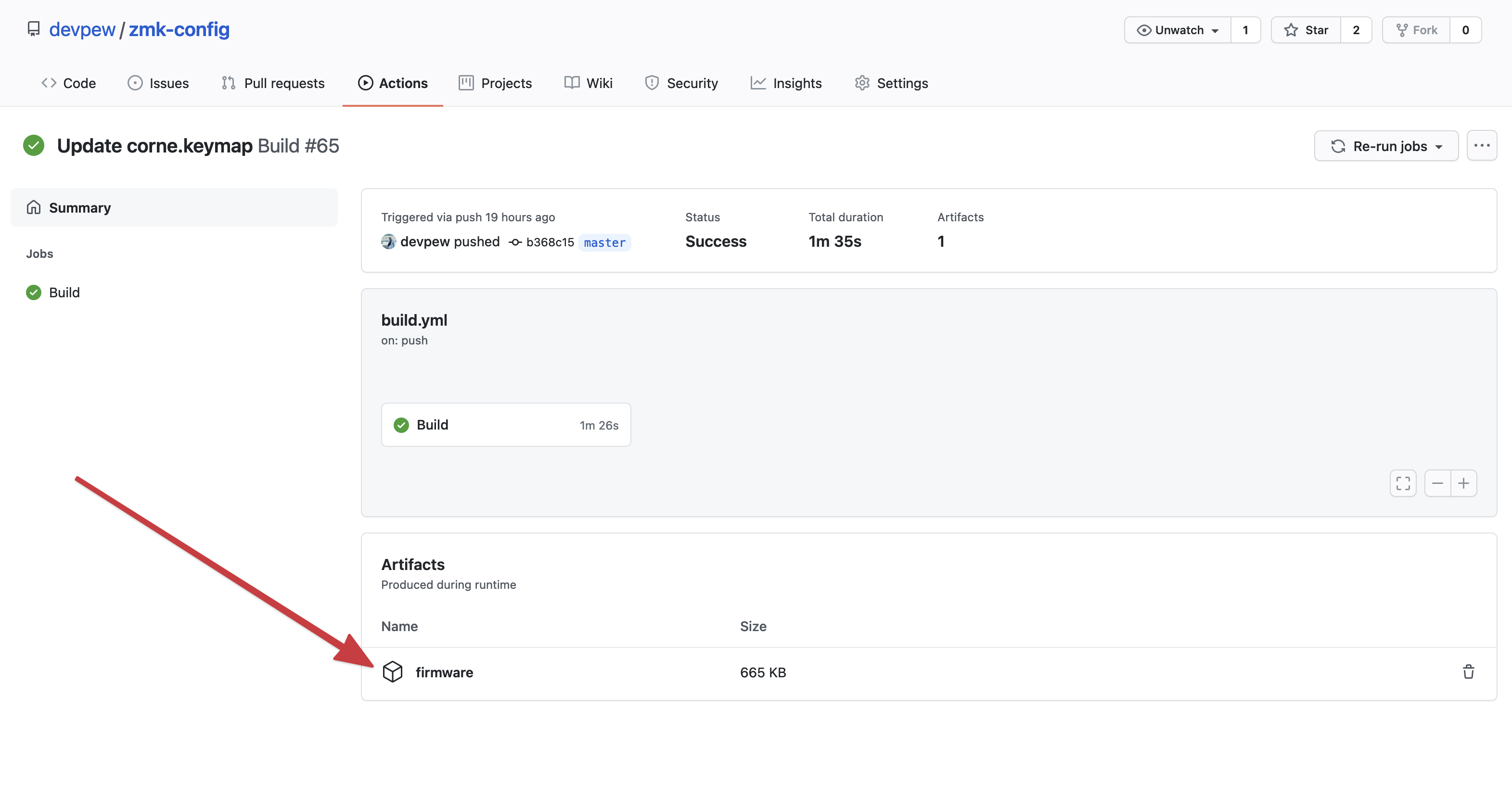
Task: Open the Re-run jobs dropdown
Action: pyautogui.click(x=1386, y=146)
